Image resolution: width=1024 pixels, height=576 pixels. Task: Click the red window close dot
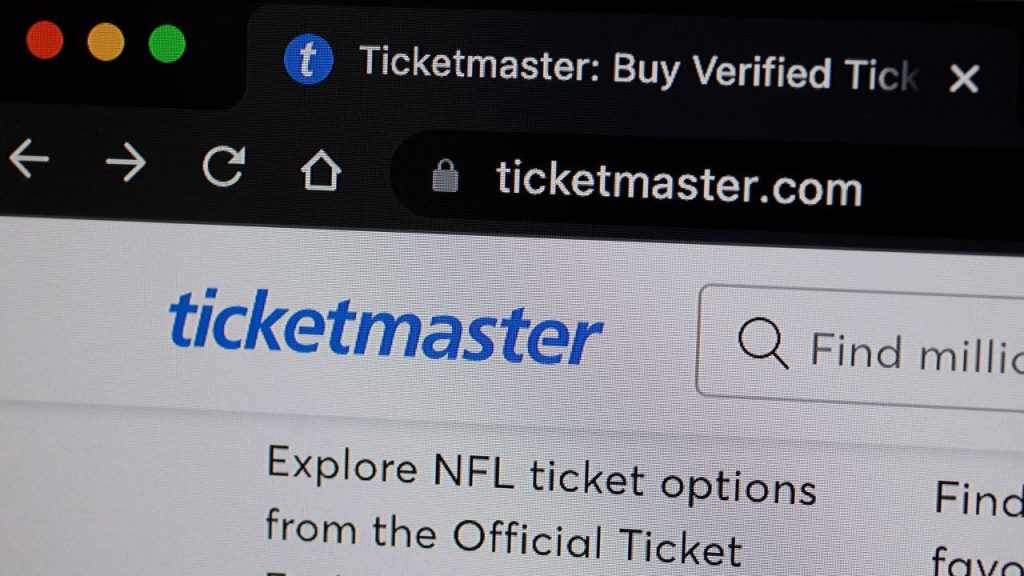[45, 40]
